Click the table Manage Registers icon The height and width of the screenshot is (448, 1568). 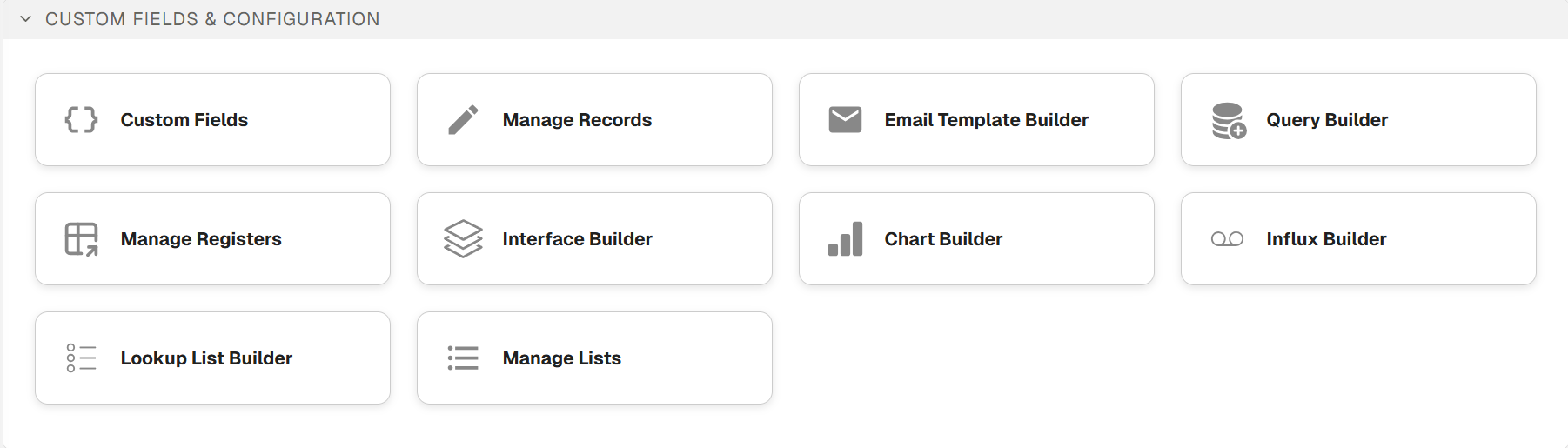[82, 239]
